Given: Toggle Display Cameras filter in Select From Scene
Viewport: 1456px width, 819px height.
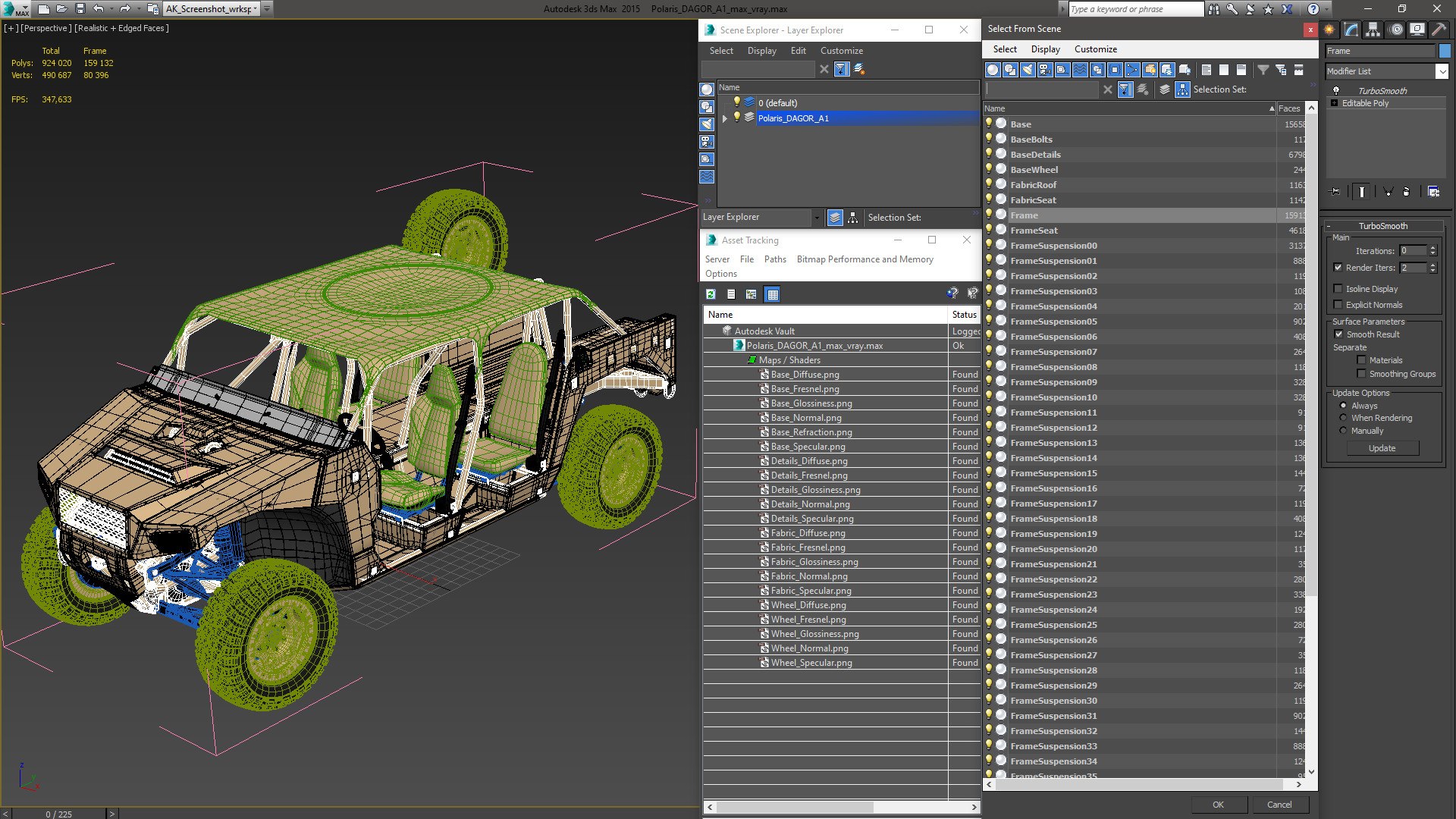Looking at the screenshot, I should pos(1045,70).
